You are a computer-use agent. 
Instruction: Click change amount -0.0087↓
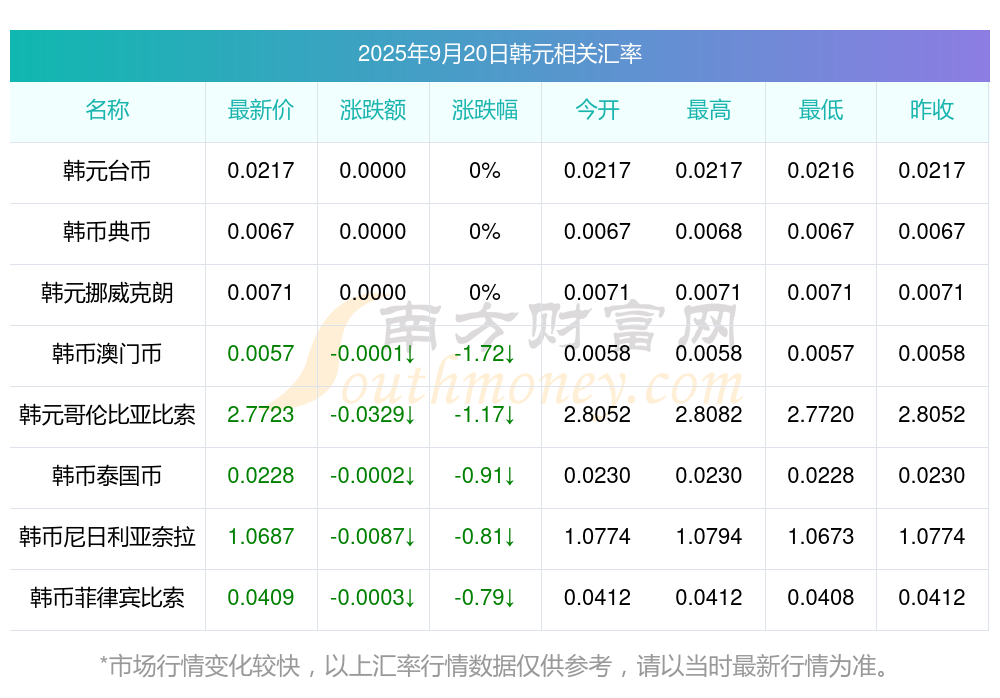click(x=373, y=537)
